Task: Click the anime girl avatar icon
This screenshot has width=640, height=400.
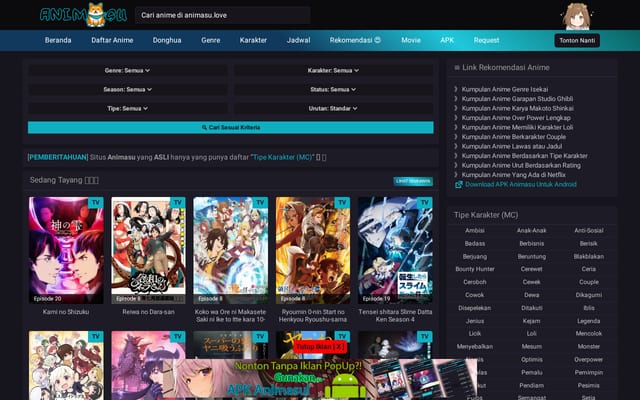Action: [x=576, y=16]
